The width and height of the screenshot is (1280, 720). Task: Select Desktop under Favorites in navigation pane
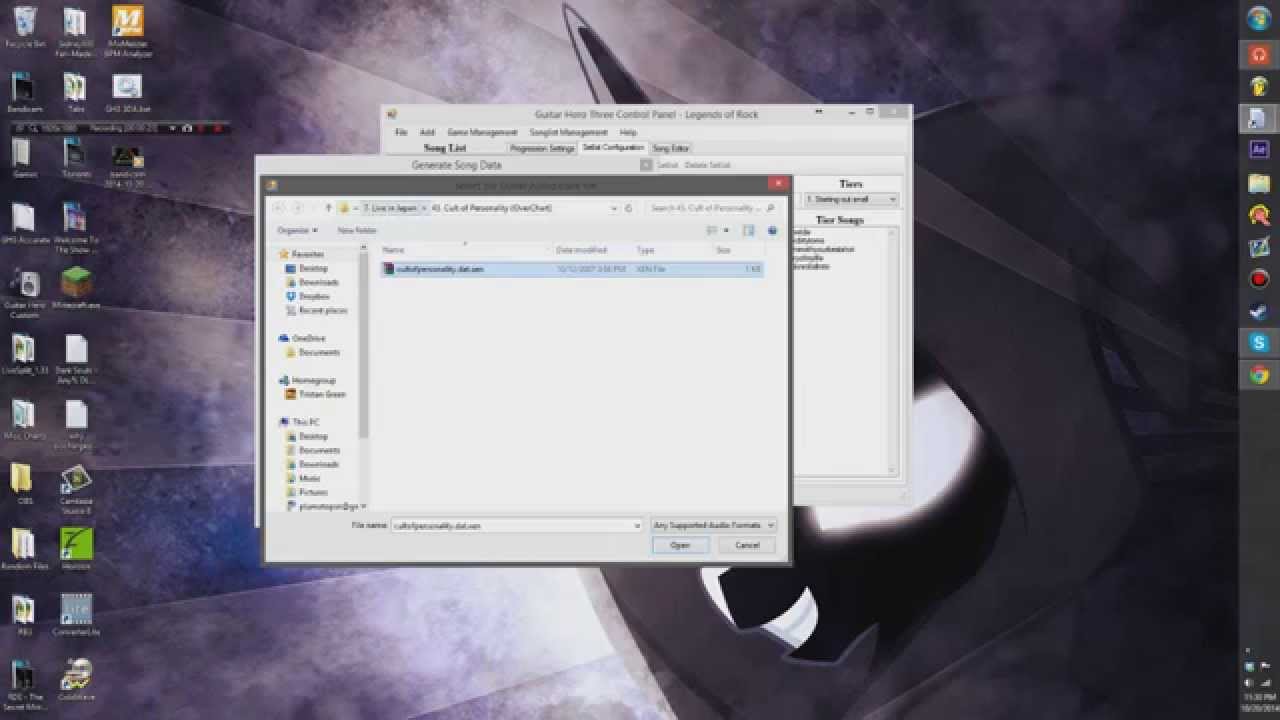click(x=313, y=268)
